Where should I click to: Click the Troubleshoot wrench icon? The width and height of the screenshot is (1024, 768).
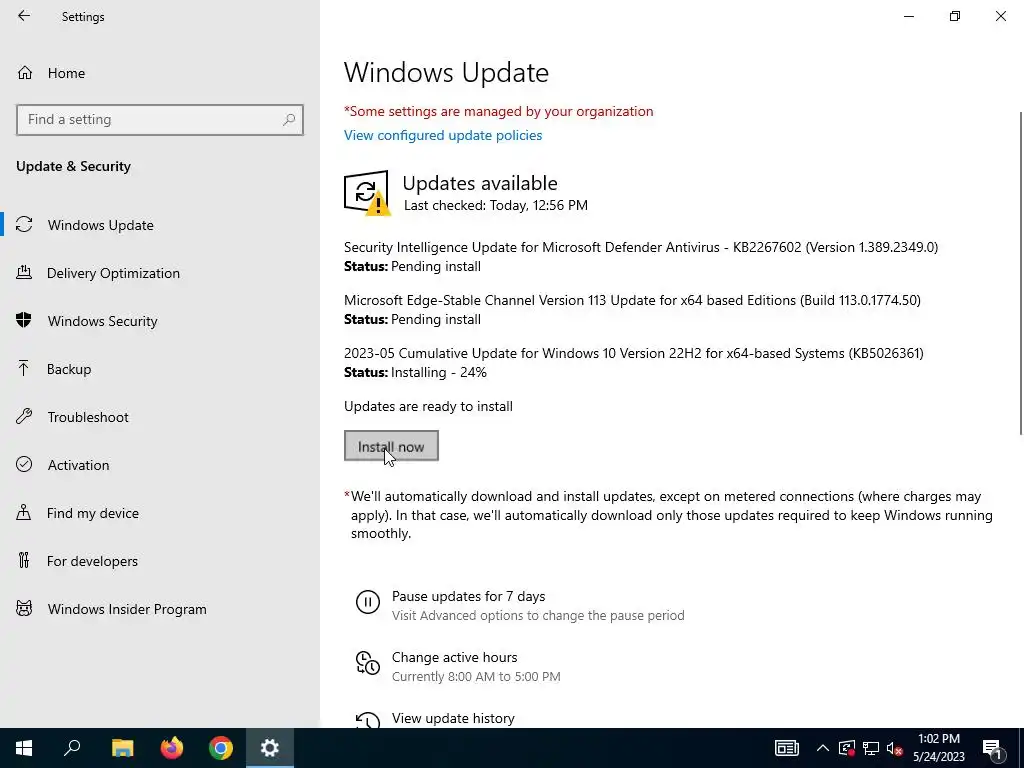pos(24,416)
